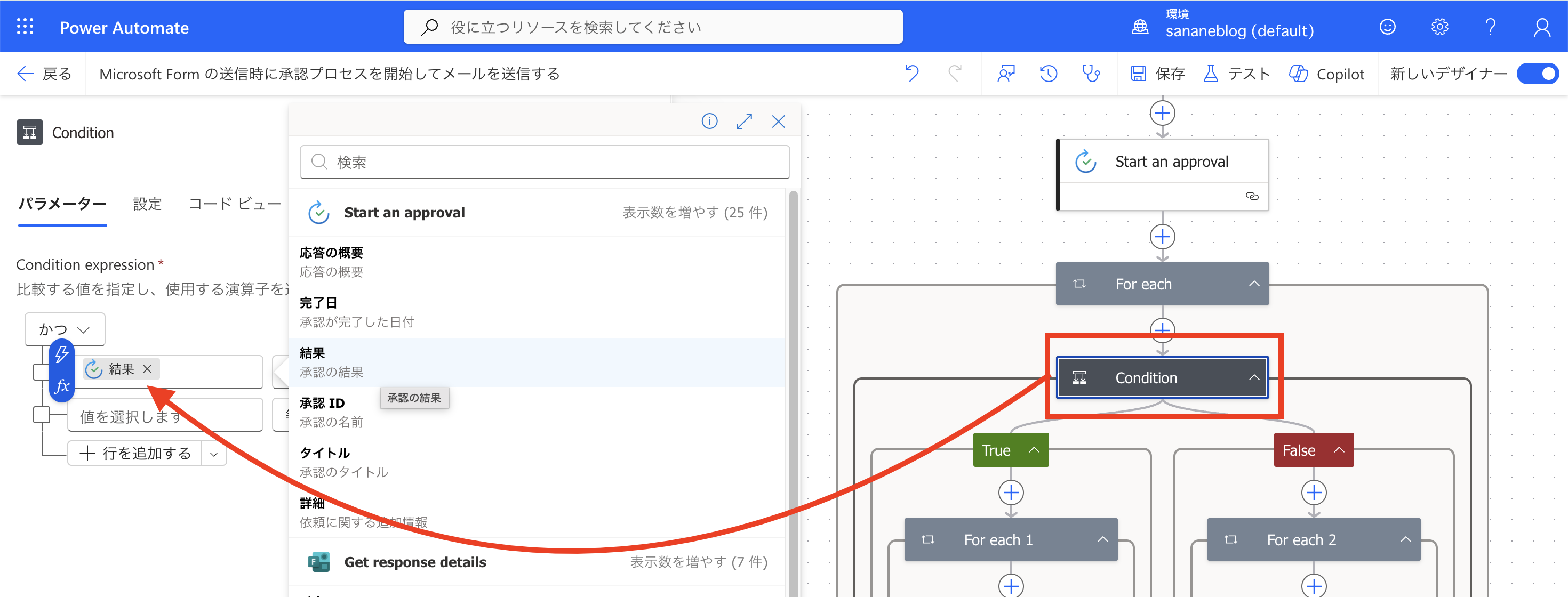
Task: Open the かつ operator dropdown
Action: coord(65,329)
